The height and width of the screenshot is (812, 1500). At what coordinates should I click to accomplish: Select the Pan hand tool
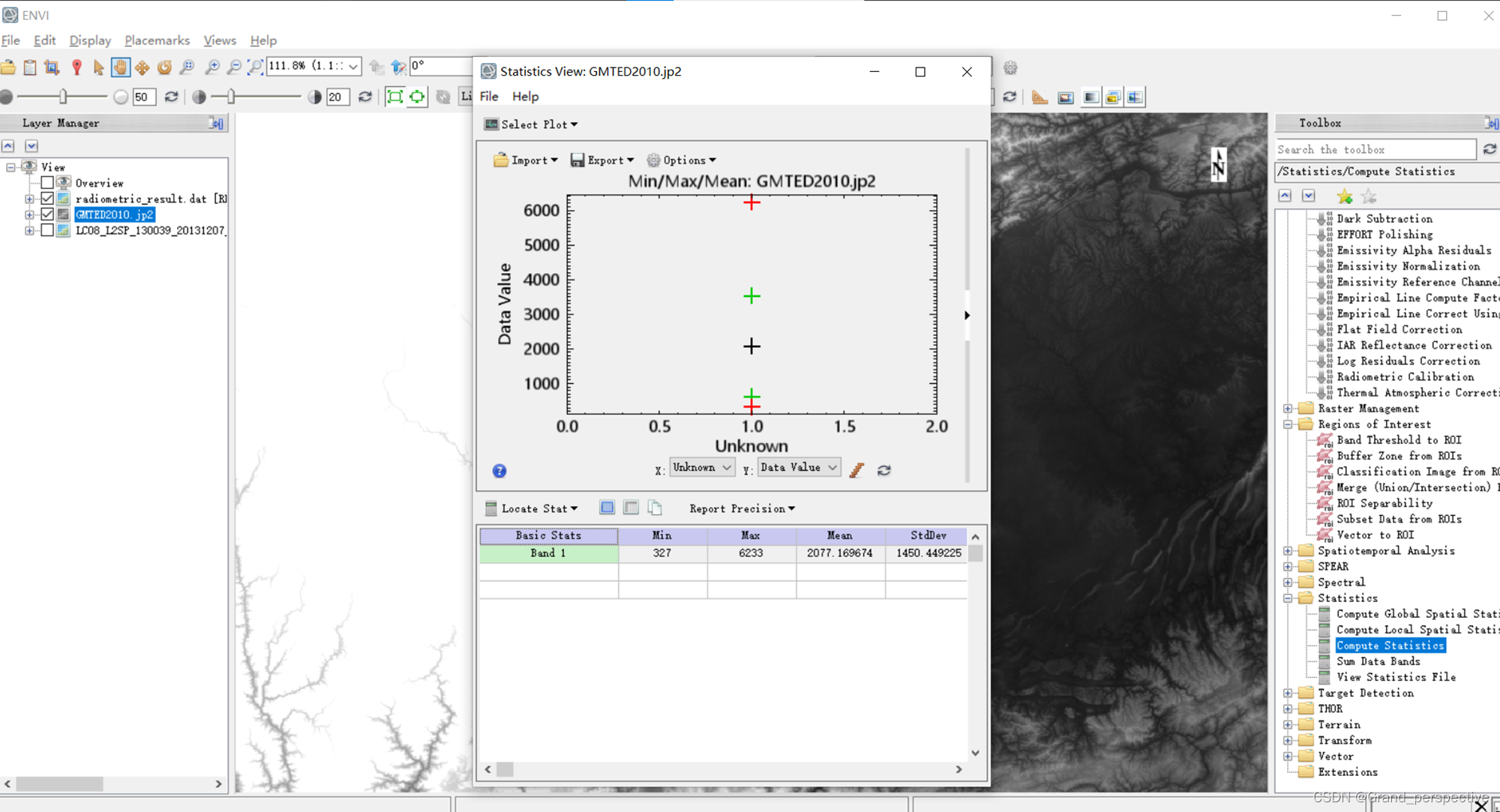coord(120,67)
